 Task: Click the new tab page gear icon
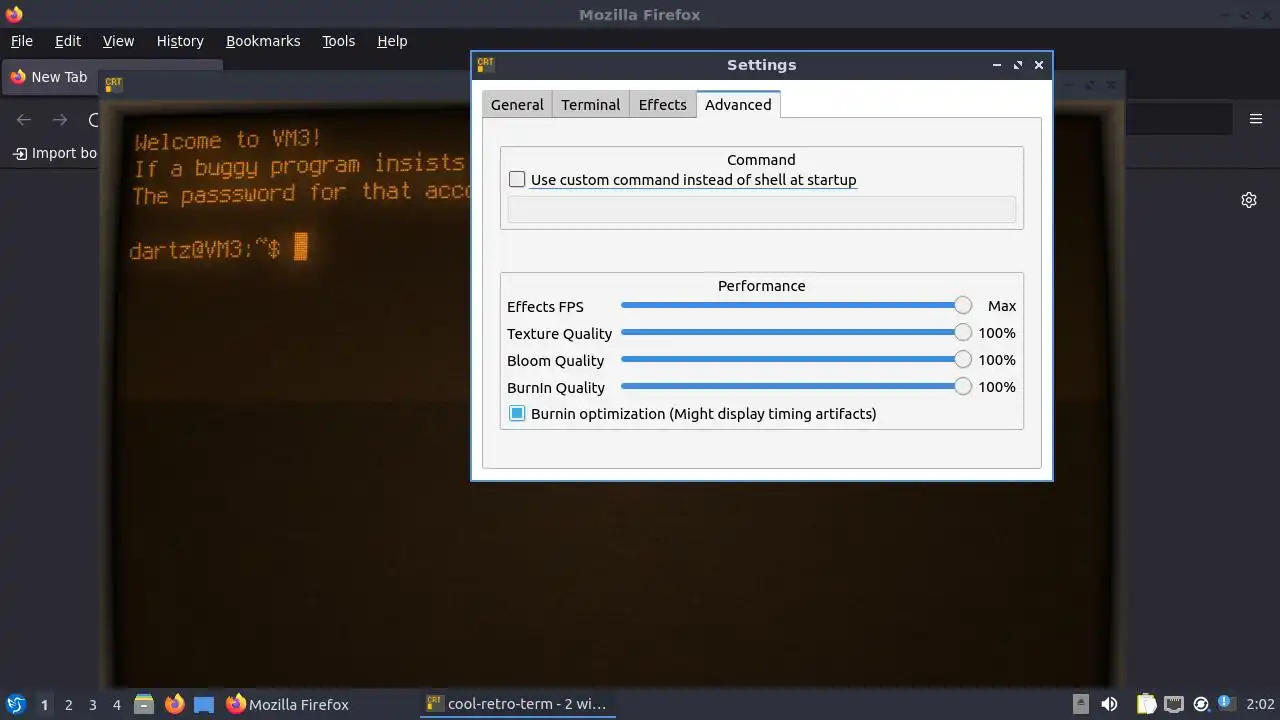tap(1249, 200)
